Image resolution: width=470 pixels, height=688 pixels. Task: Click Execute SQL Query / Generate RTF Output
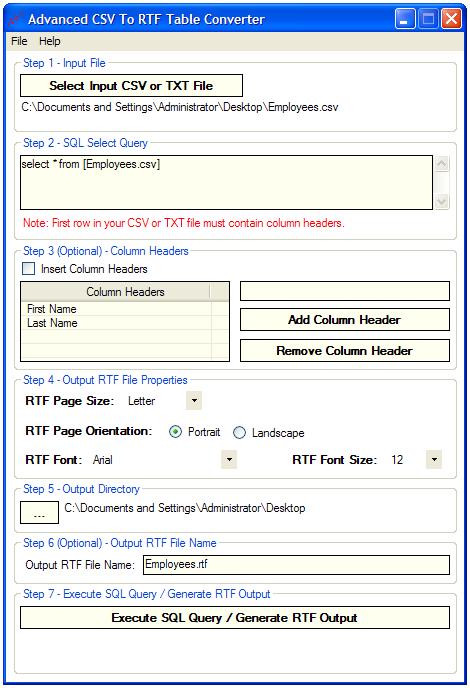(x=235, y=618)
